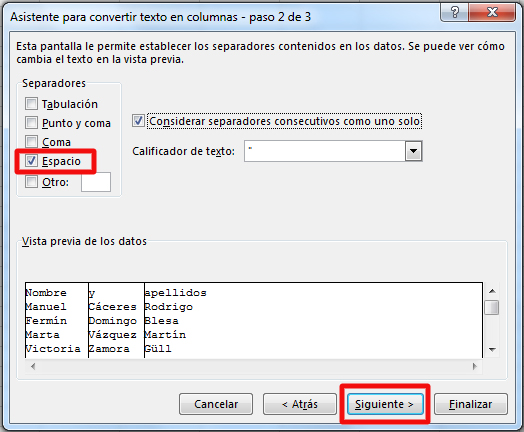This screenshot has height=432, width=524.
Task: Click the Cancelar button
Action: tap(216, 404)
